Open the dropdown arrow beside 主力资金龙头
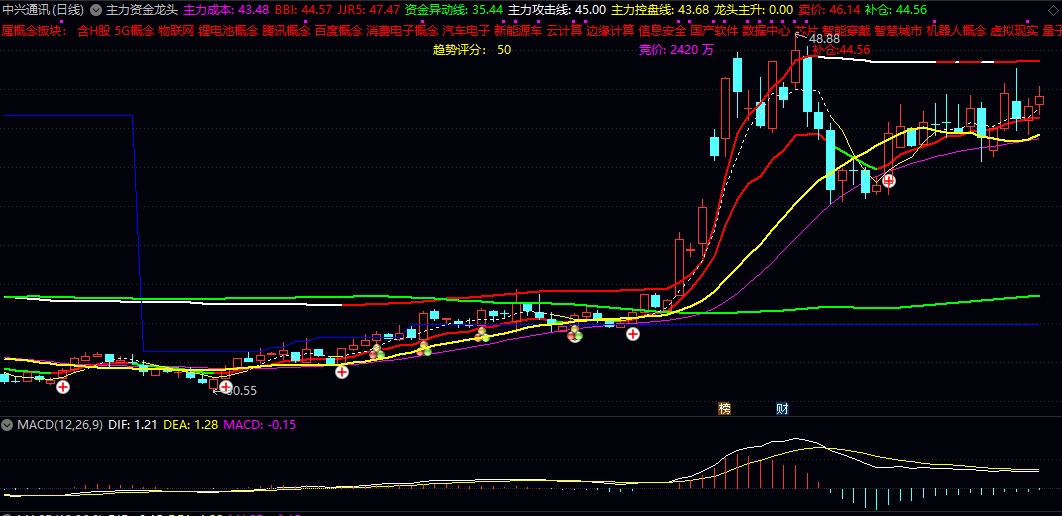 [x=95, y=10]
